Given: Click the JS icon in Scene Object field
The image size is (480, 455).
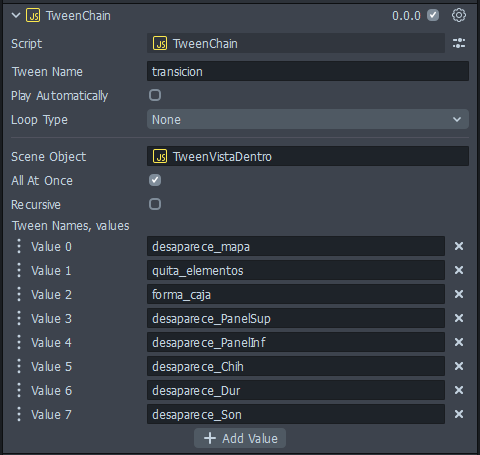Looking at the screenshot, I should [160, 156].
